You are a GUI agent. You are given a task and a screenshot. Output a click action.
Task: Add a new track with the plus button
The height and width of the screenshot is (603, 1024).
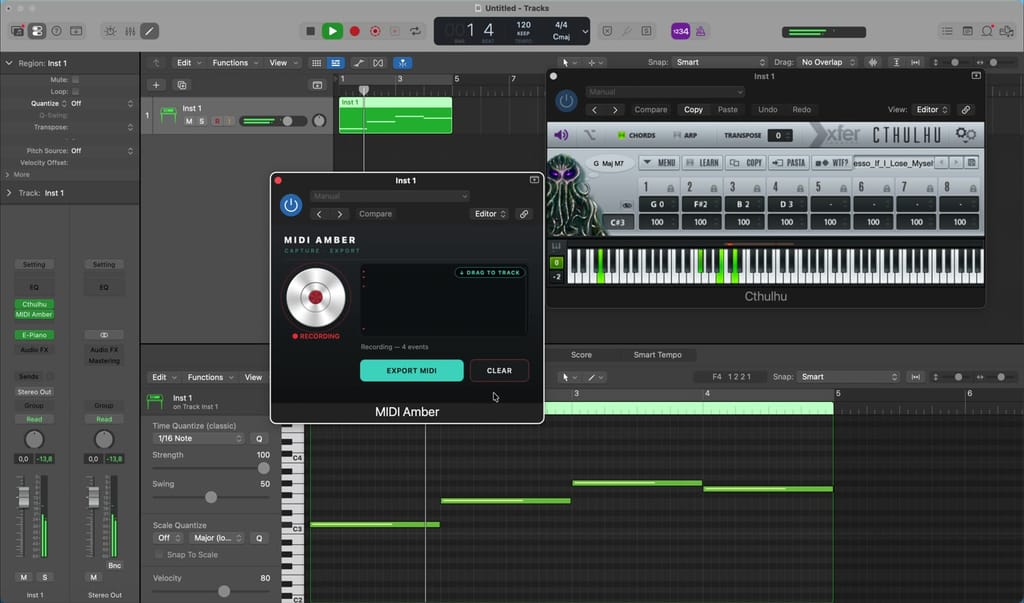click(156, 85)
